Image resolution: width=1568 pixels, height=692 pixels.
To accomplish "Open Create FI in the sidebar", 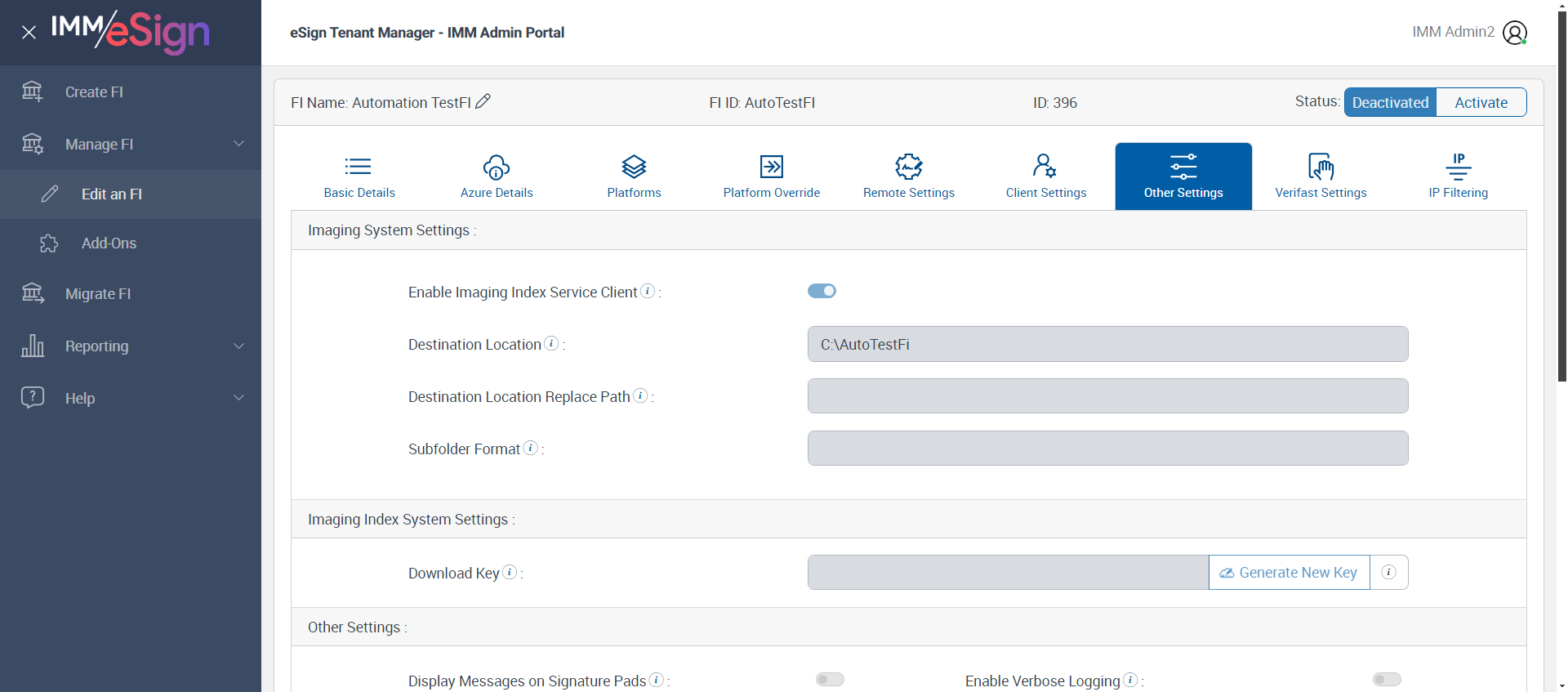I will tap(131, 92).
